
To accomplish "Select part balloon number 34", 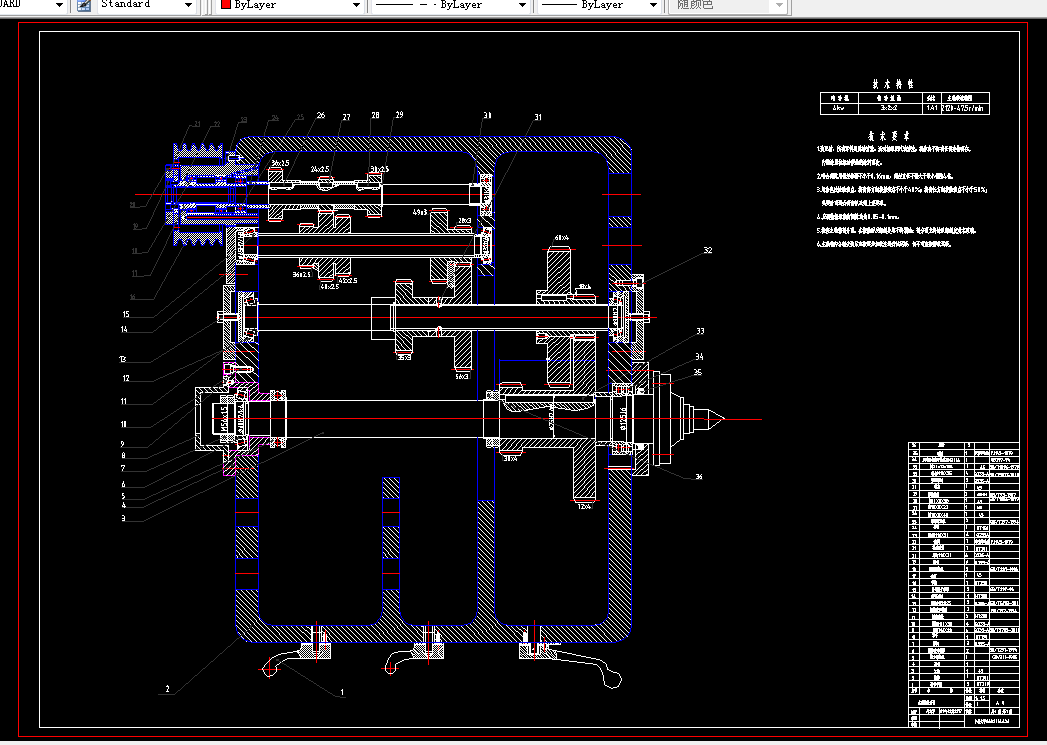I will 698,357.
